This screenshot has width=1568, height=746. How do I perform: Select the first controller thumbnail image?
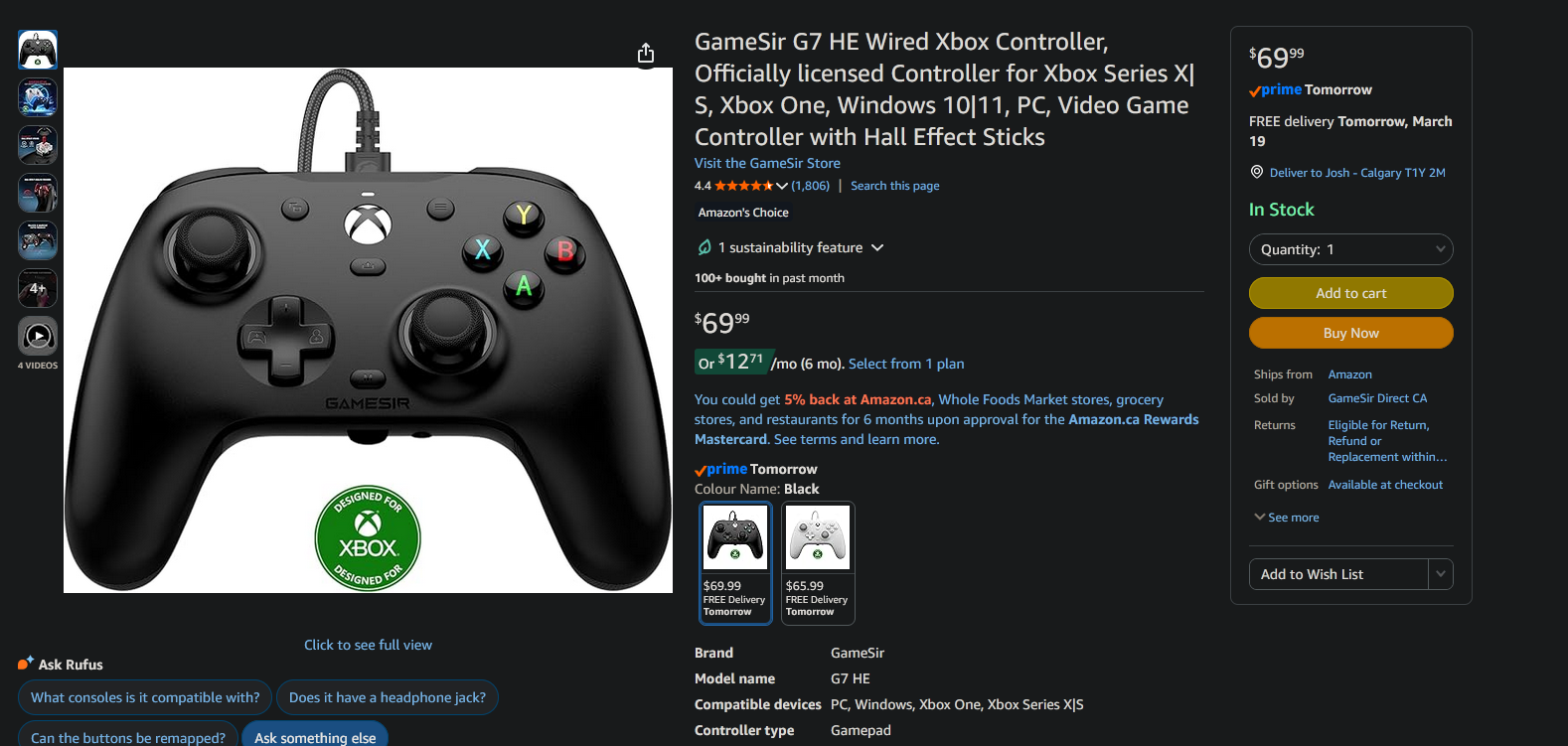coord(38,50)
